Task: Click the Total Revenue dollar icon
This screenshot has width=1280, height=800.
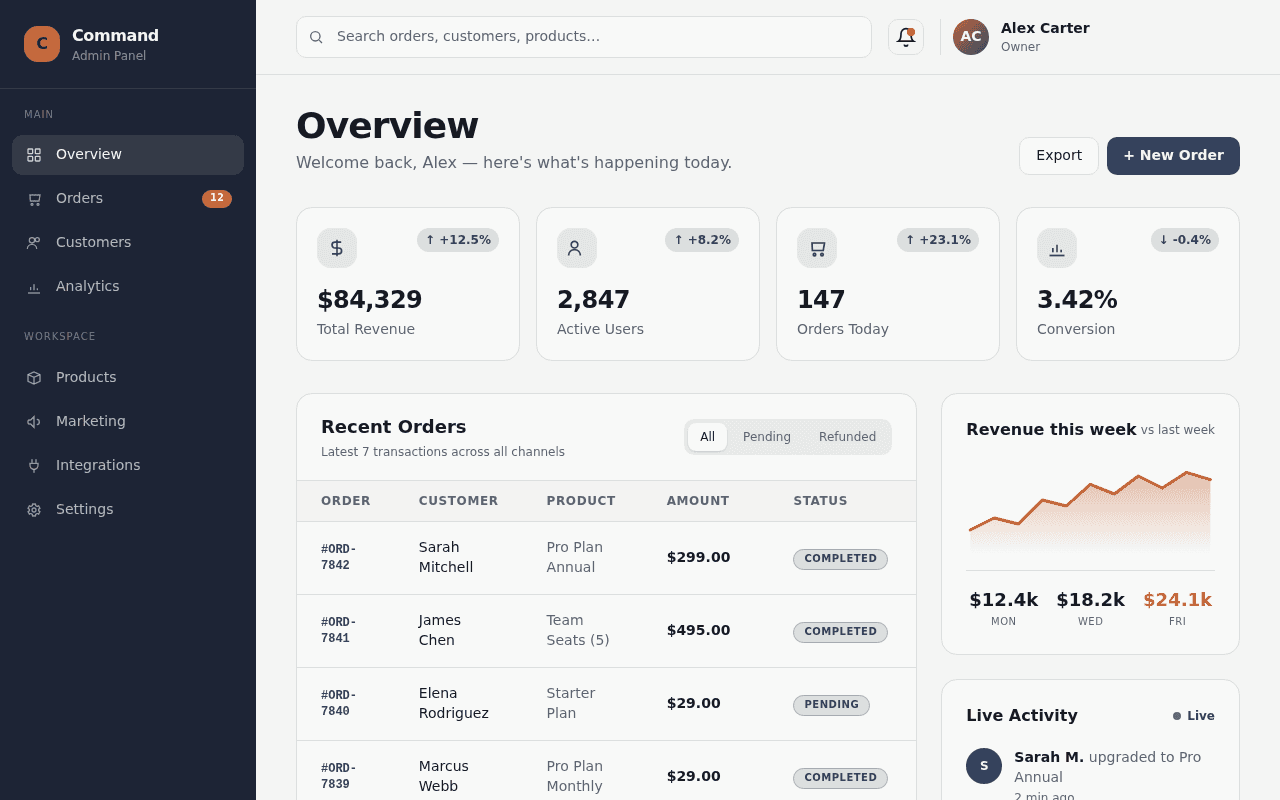Action: 337,248
